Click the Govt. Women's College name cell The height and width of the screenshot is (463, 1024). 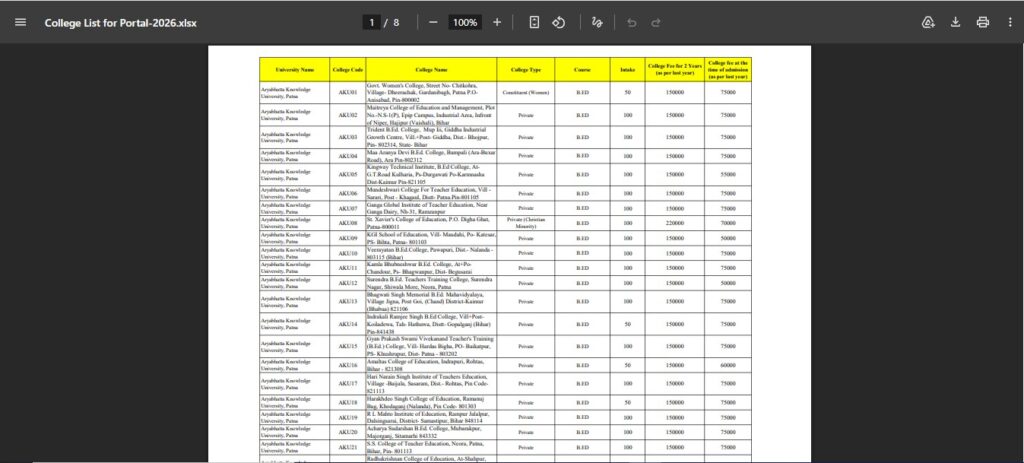point(431,93)
